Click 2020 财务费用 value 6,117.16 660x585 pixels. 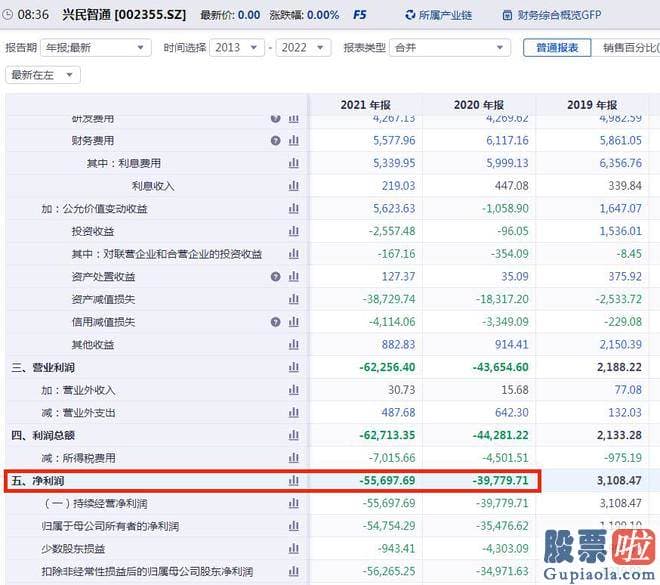coord(507,141)
